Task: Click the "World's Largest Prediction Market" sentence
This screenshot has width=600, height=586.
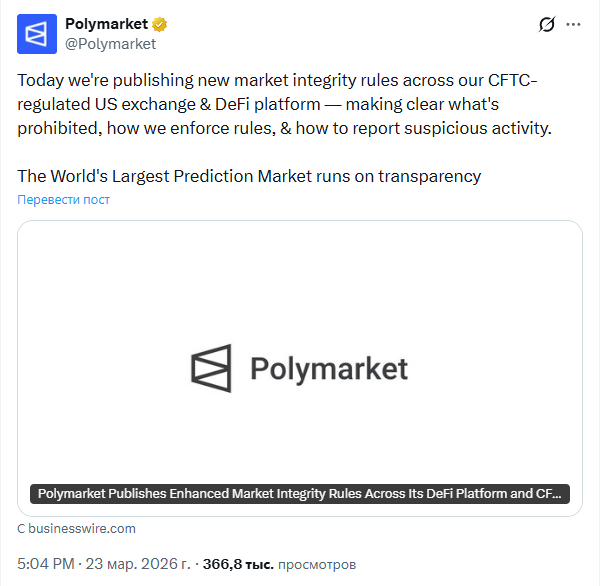Action: point(249,176)
